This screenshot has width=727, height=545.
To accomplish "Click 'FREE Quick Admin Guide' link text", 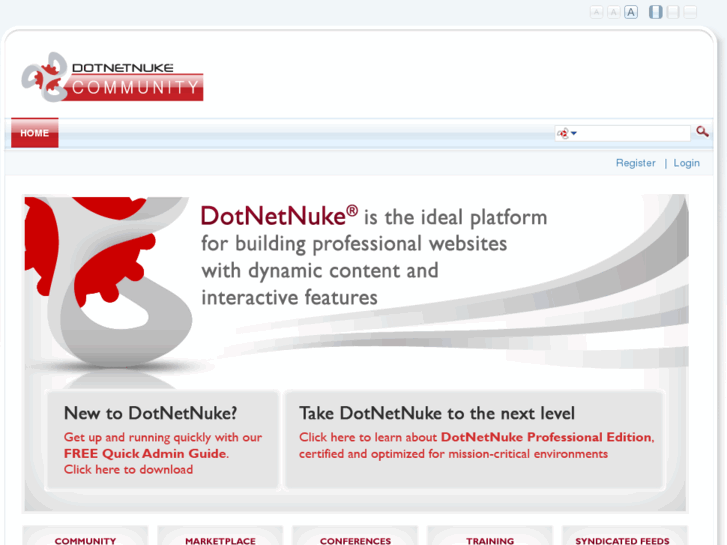I will pyautogui.click(x=145, y=453).
